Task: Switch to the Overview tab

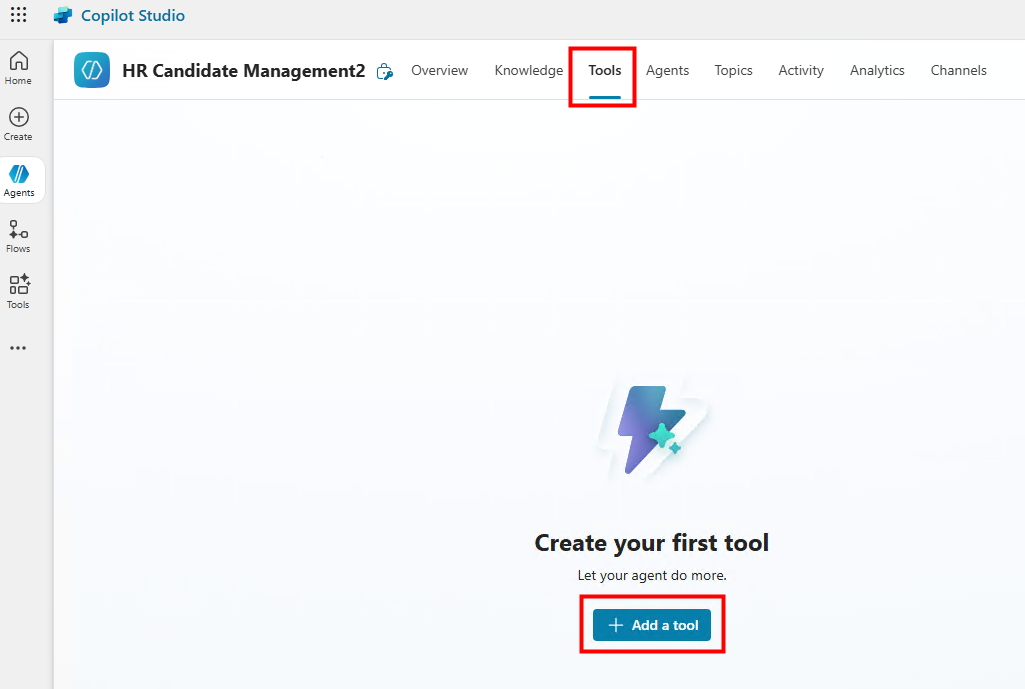Action: point(440,70)
